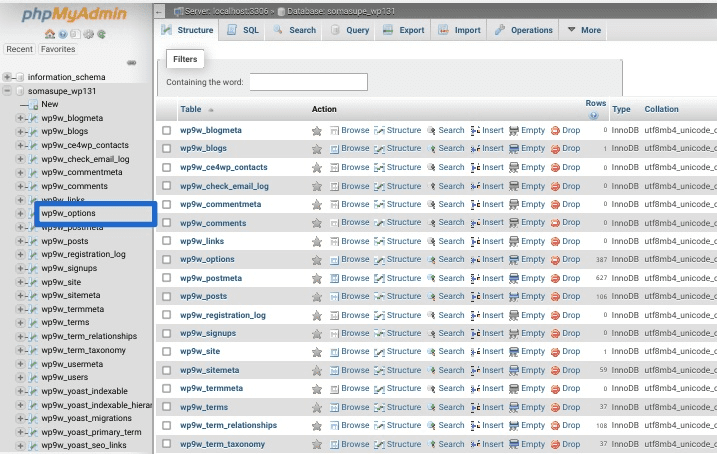Viewport: 717px width, 454px height.
Task: Tick the checkbox for wp9w_term_relationships
Action: pos(166,425)
